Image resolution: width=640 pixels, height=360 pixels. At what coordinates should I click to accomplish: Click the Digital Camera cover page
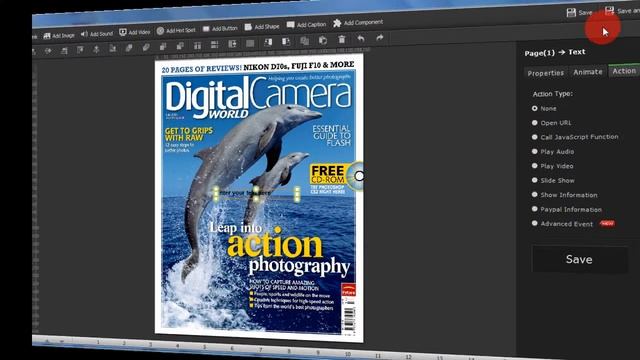(x=259, y=198)
